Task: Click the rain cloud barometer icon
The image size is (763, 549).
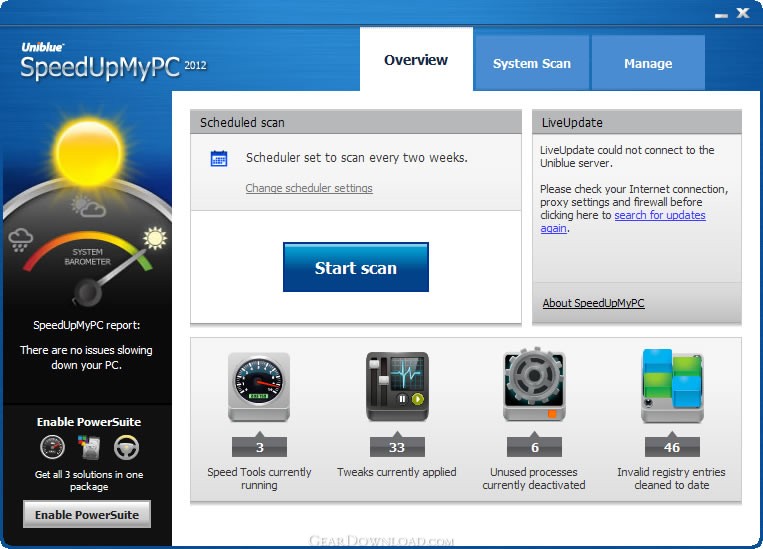Action: point(20,240)
